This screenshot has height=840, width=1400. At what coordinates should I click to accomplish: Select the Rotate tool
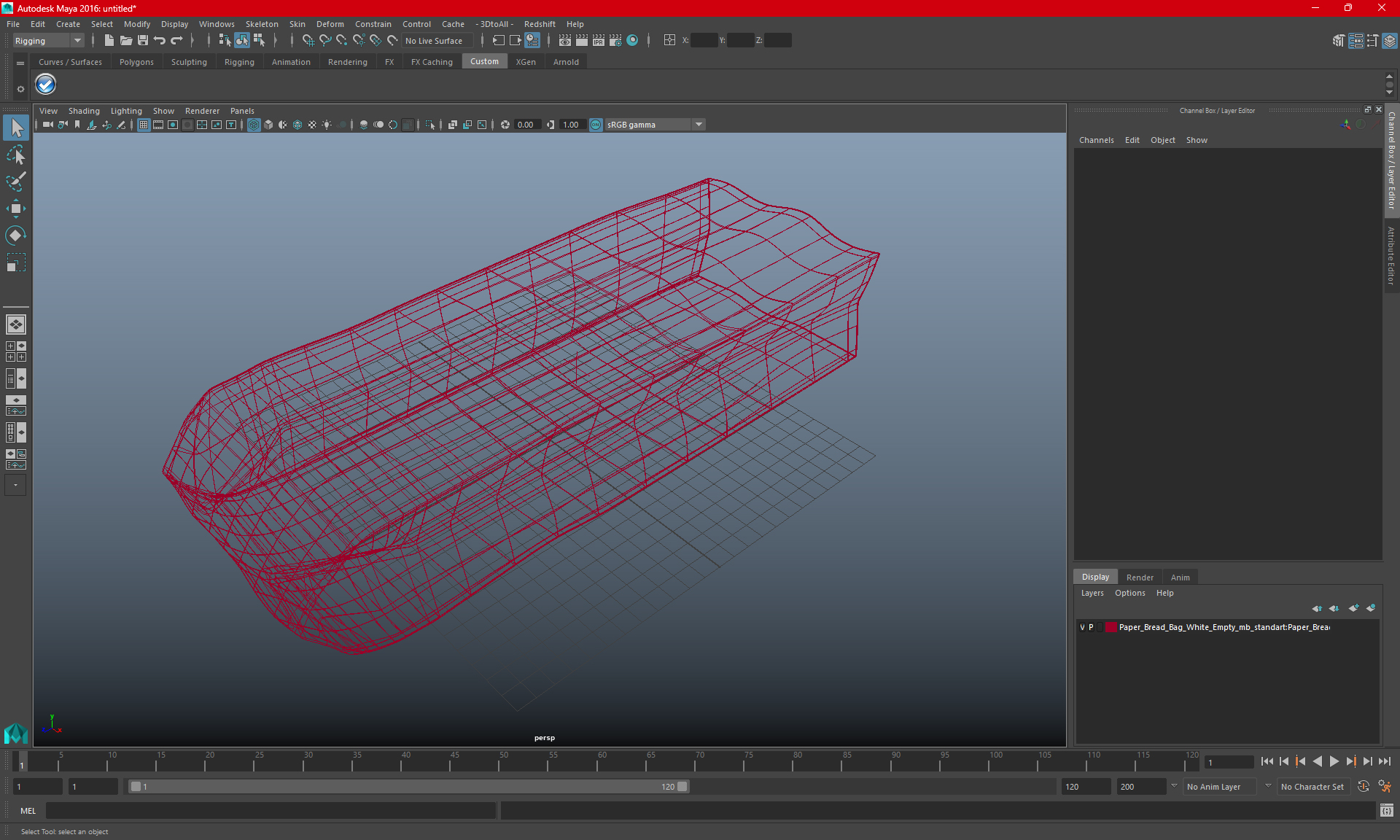pos(16,235)
